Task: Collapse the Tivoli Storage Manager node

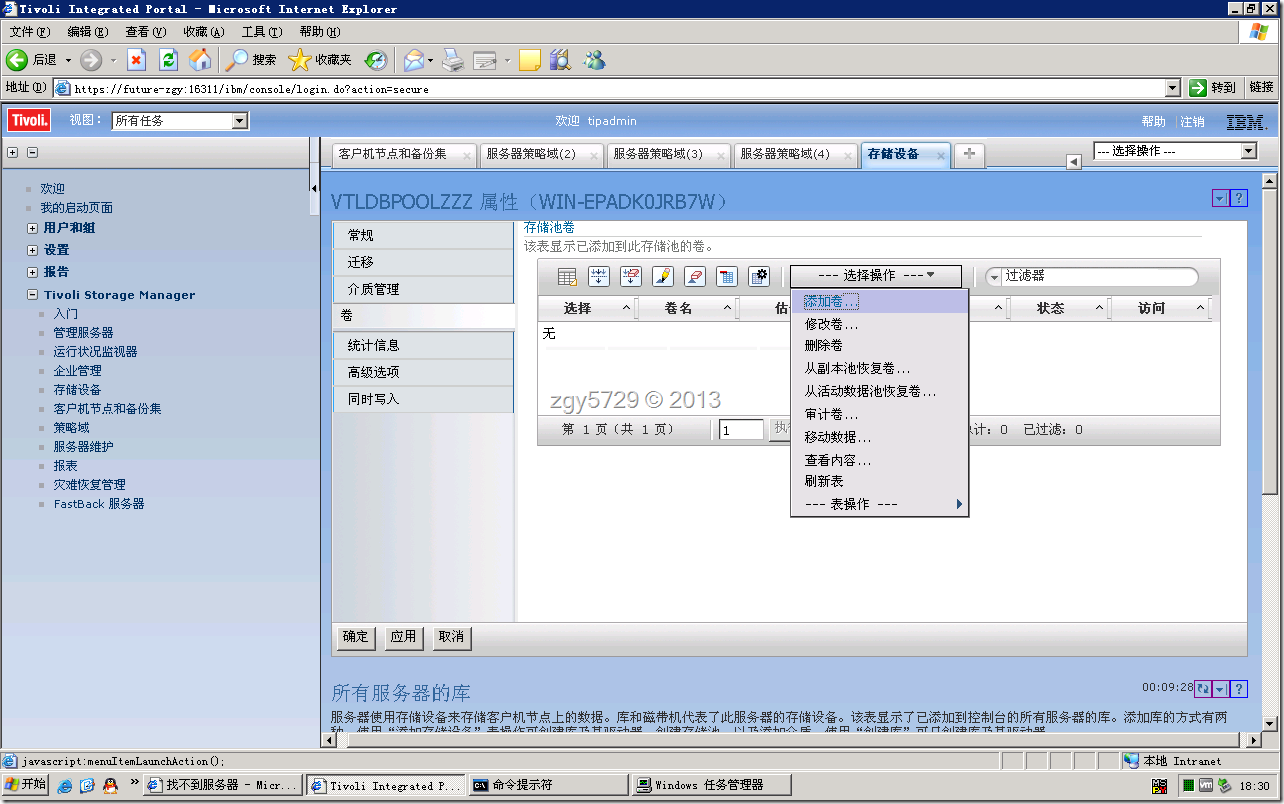Action: pos(33,295)
